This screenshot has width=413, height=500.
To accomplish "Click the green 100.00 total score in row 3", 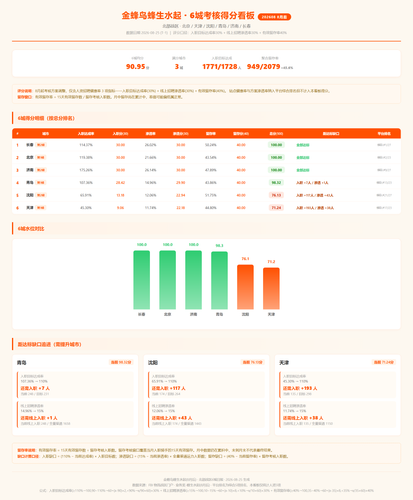I will click(276, 170).
